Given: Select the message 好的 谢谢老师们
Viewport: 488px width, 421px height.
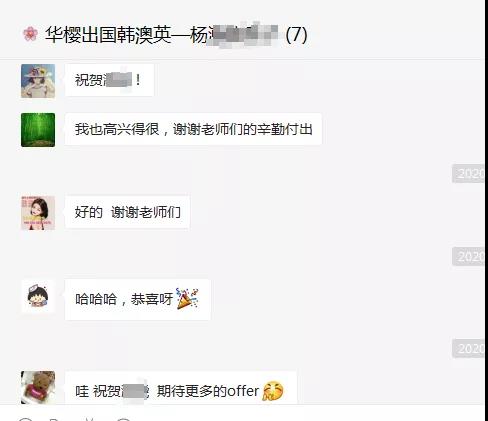Looking at the screenshot, I should click(127, 212).
